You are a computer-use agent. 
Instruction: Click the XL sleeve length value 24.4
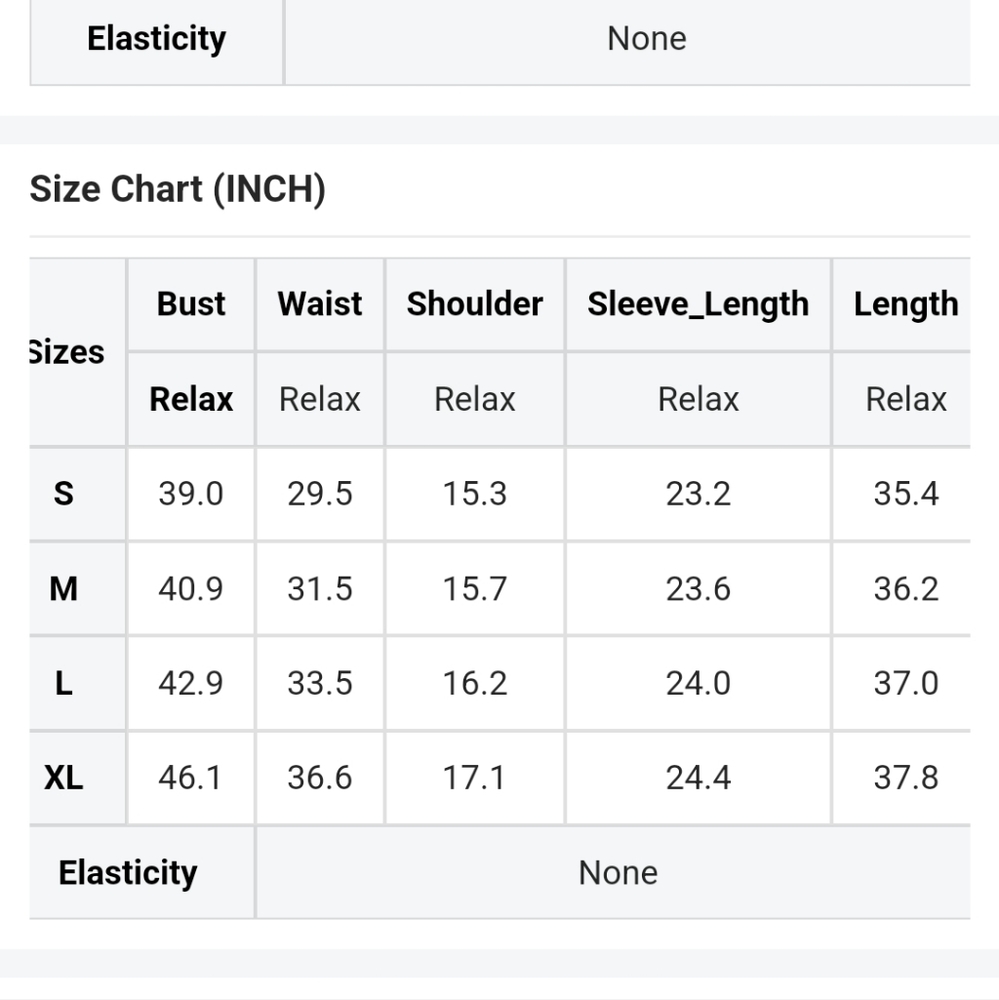tap(698, 777)
